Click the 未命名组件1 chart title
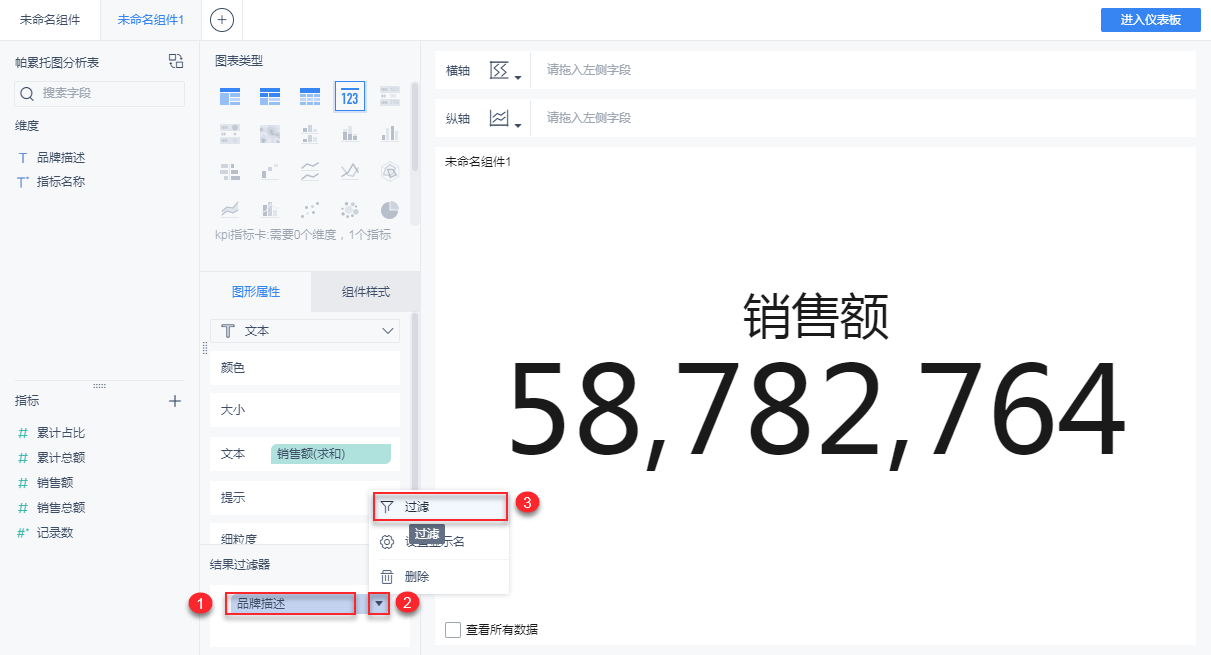Image resolution: width=1211 pixels, height=655 pixels. tap(478, 161)
